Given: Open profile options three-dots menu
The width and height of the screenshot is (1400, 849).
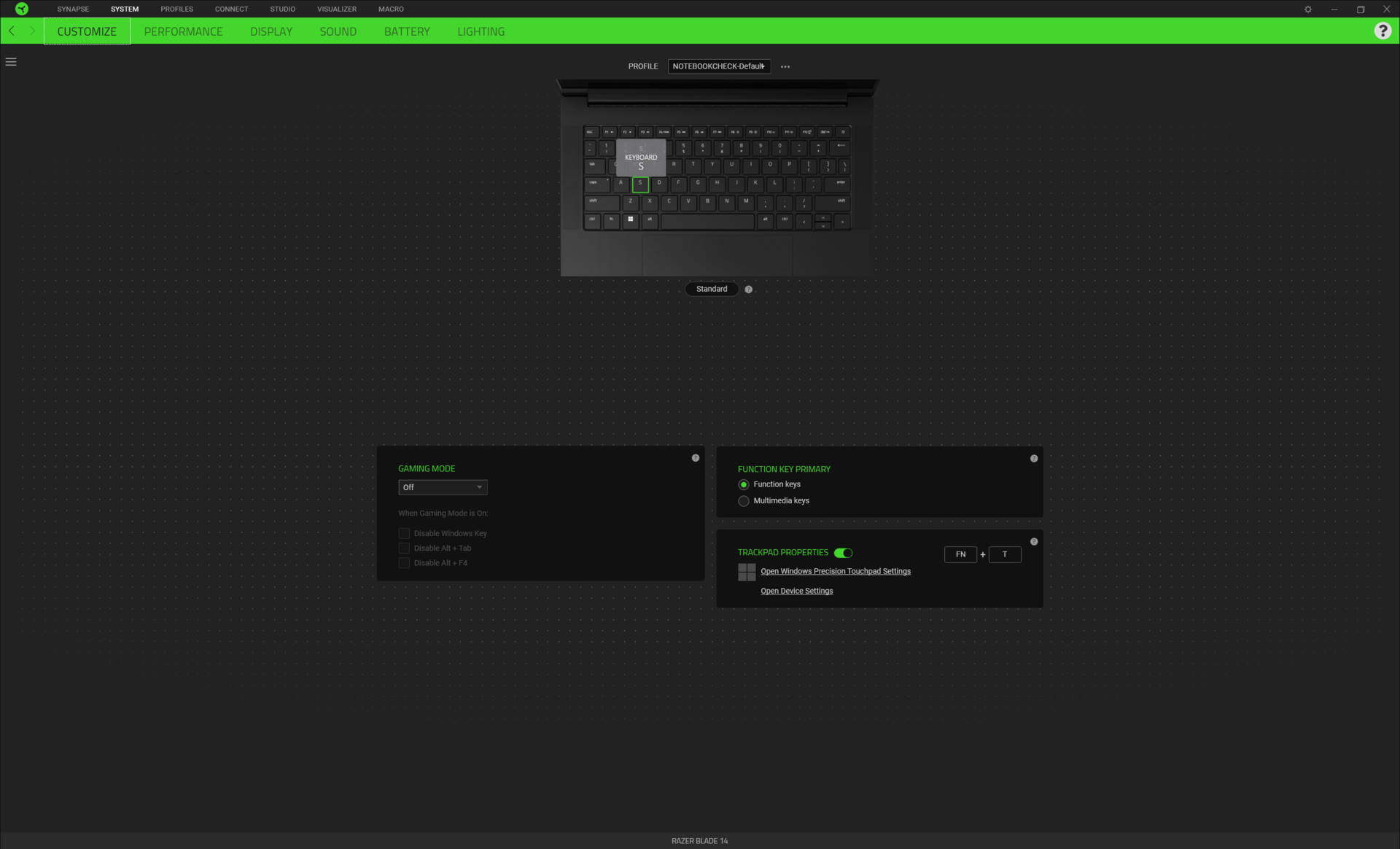Looking at the screenshot, I should tap(785, 66).
